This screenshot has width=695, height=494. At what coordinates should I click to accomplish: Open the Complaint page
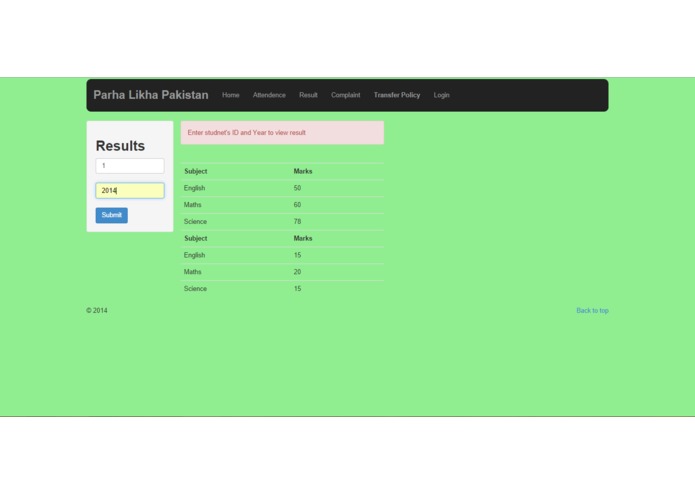click(x=345, y=95)
